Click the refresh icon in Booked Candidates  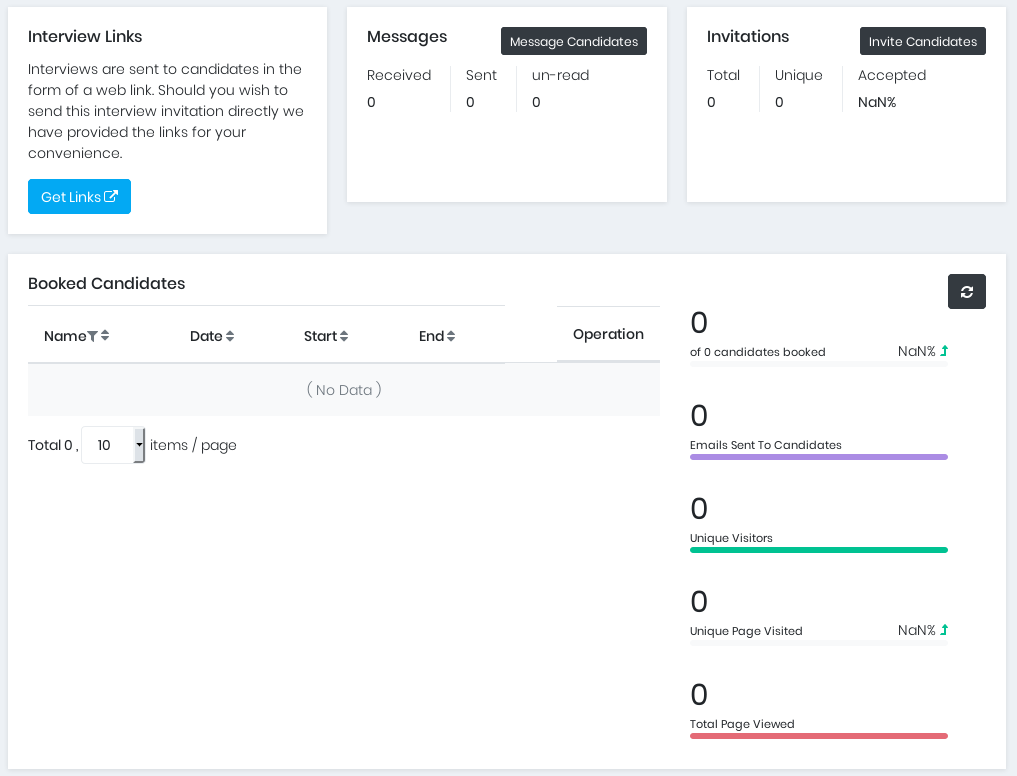(x=966, y=292)
